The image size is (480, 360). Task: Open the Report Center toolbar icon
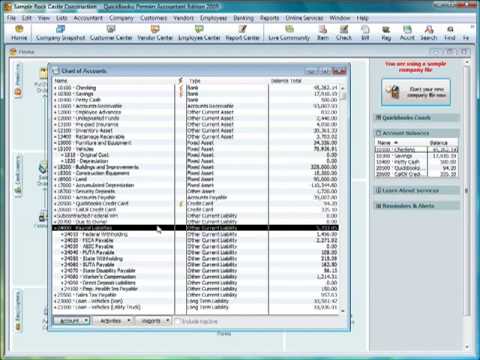pos(242,33)
